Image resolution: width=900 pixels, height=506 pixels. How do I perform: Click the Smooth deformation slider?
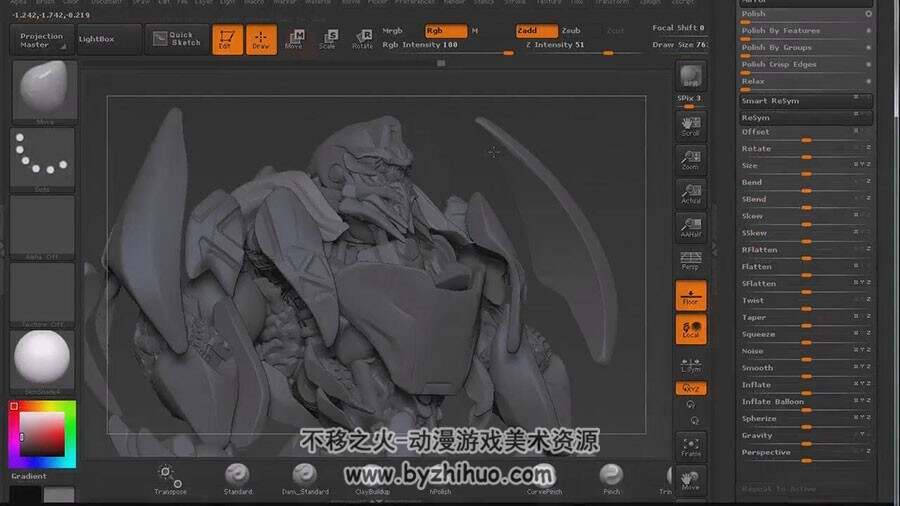click(806, 370)
